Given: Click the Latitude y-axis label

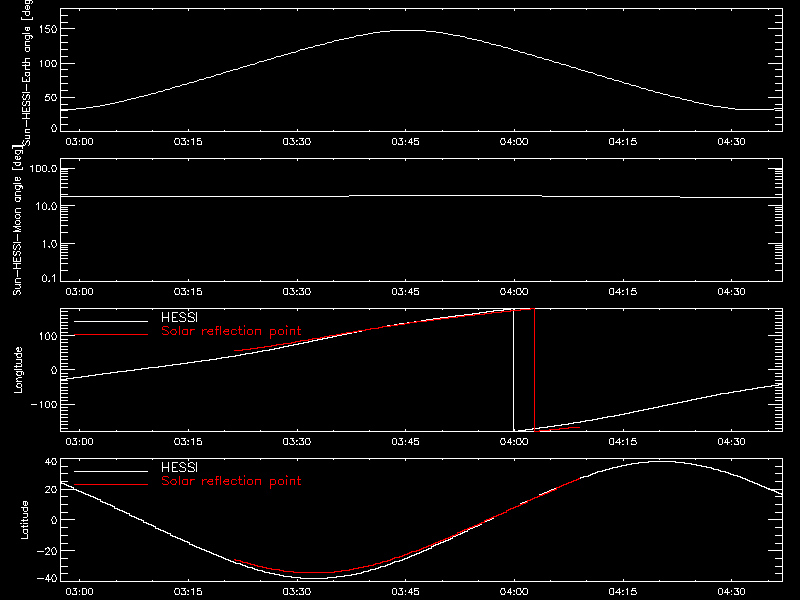Looking at the screenshot, I should point(24,520).
